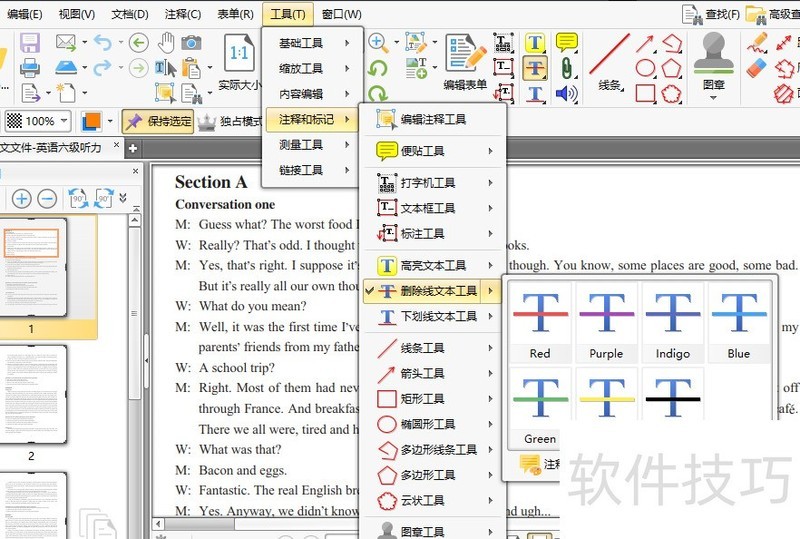Screen dimensions: 800x539
Task: Add a new document tab
Action: click(x=133, y=149)
